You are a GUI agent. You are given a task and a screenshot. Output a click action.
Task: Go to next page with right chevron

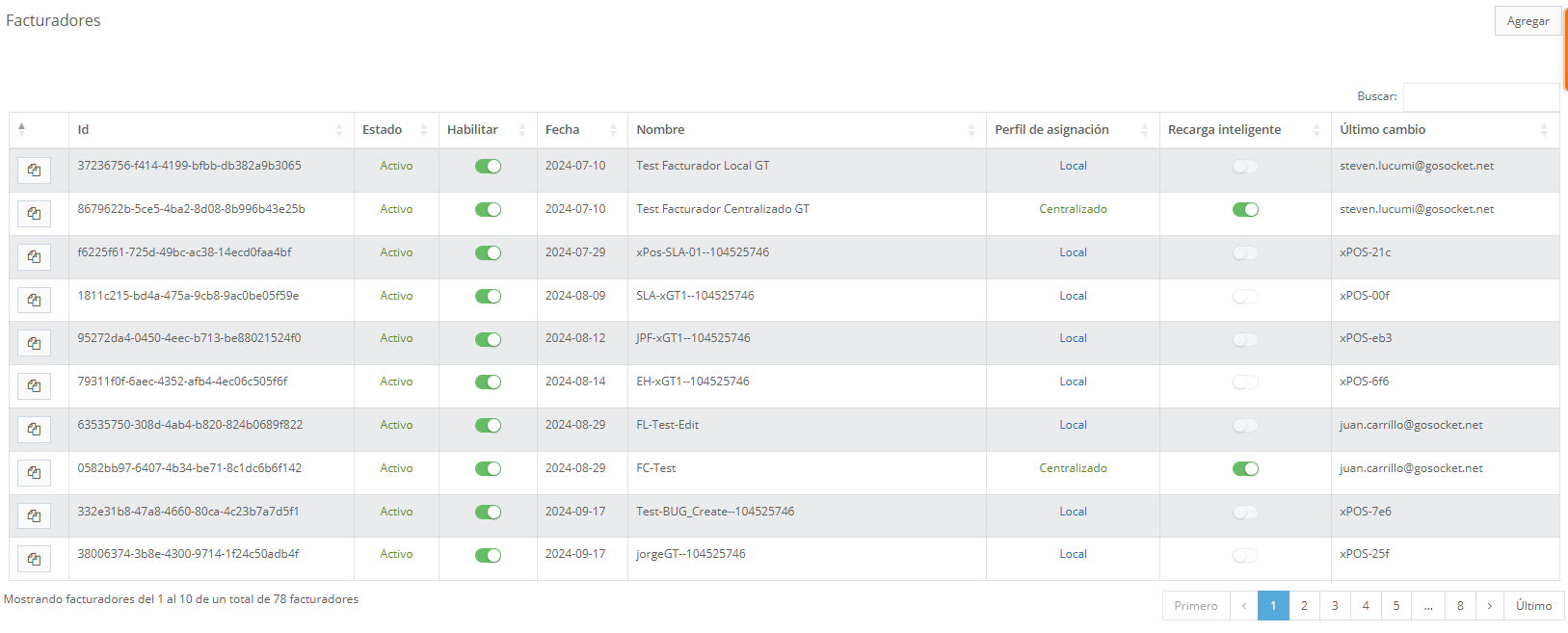point(1490,605)
